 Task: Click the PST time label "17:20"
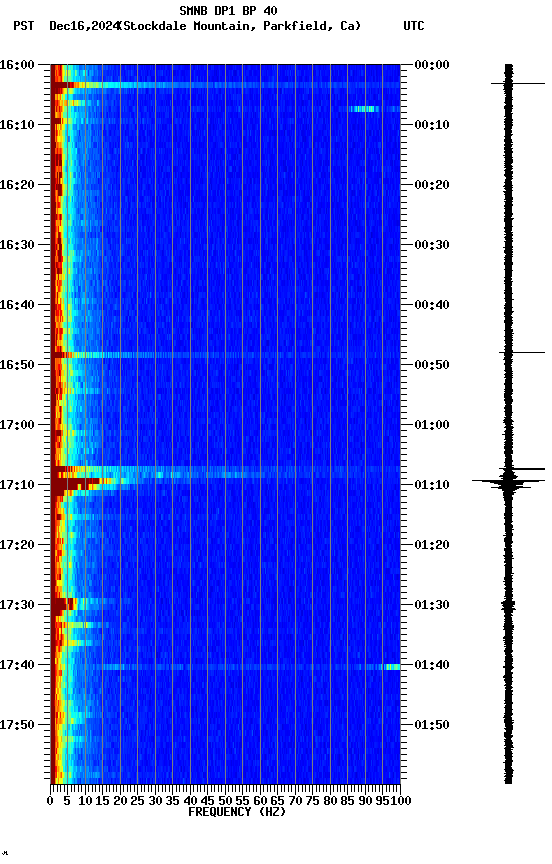point(17,546)
